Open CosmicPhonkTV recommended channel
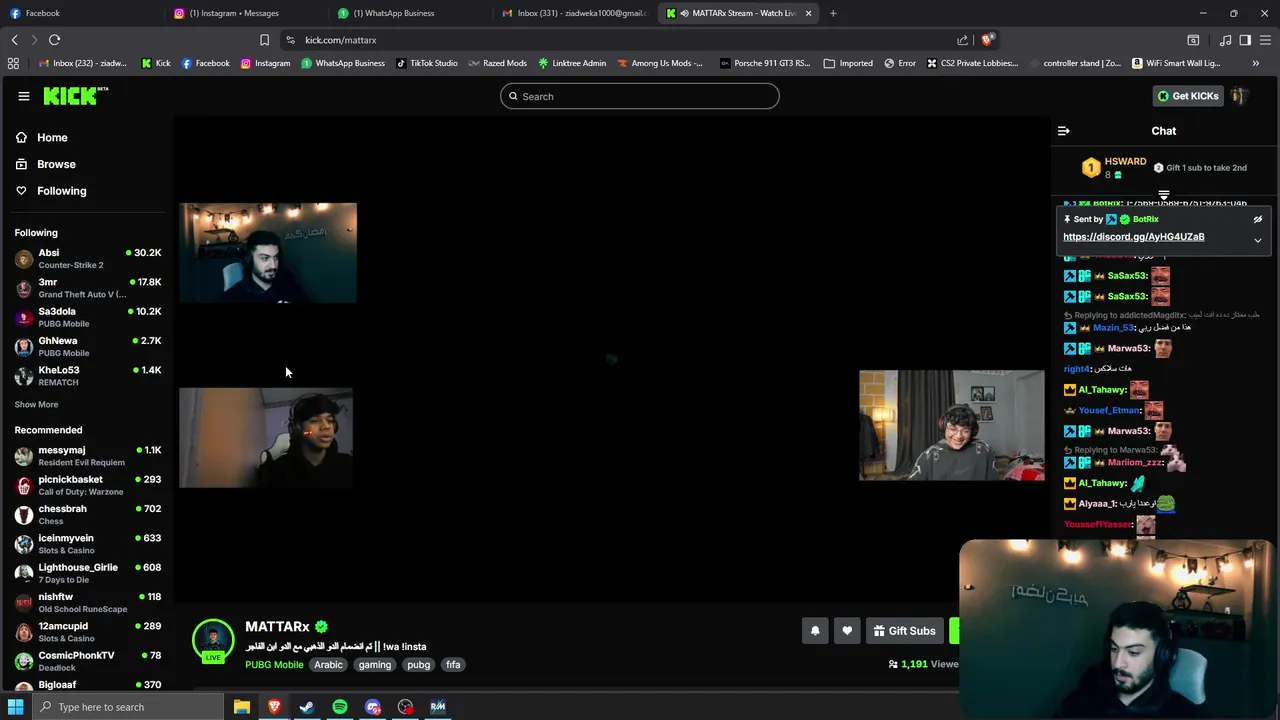 pyautogui.click(x=88, y=661)
